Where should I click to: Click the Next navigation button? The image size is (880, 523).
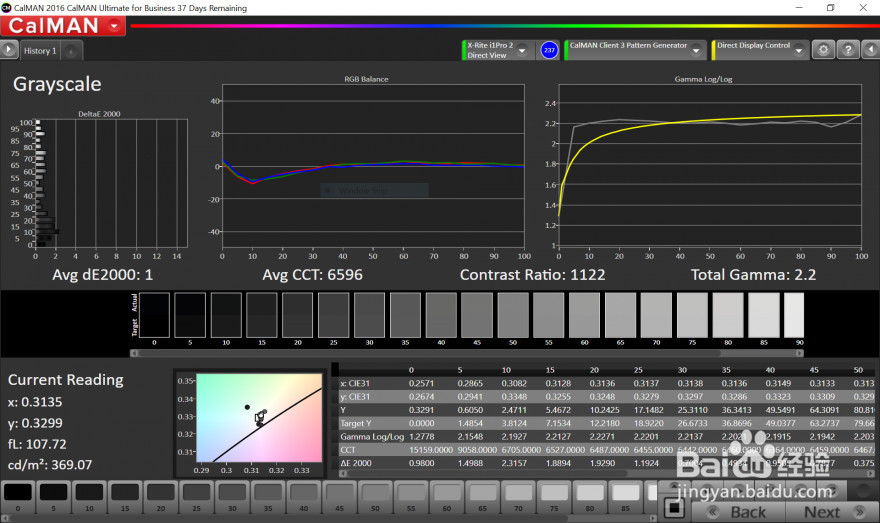point(832,512)
